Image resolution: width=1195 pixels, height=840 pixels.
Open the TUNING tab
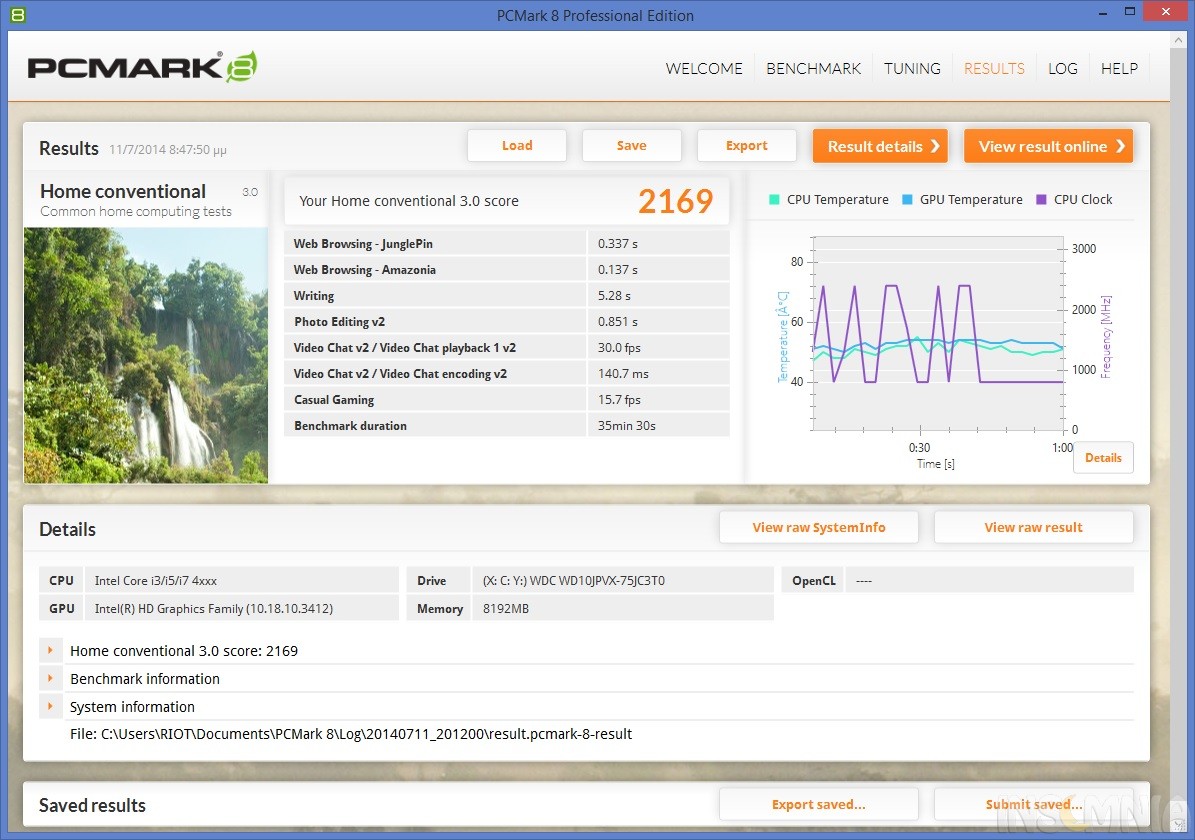912,69
